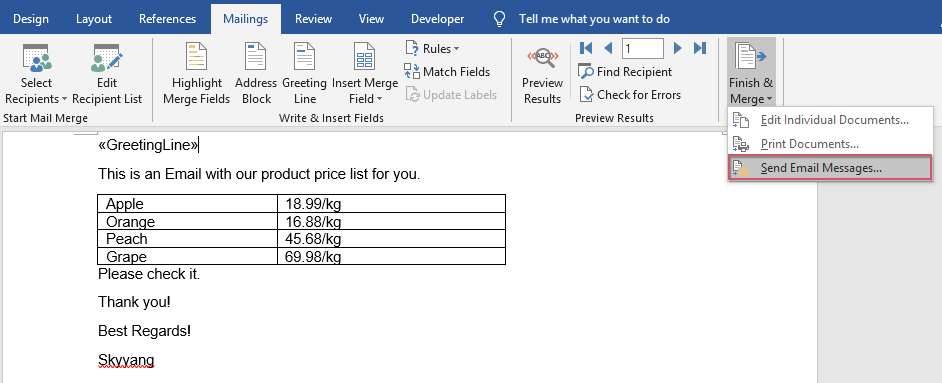The image size is (942, 383).
Task: Choose Edit Individual Documents
Action: [x=830, y=120]
